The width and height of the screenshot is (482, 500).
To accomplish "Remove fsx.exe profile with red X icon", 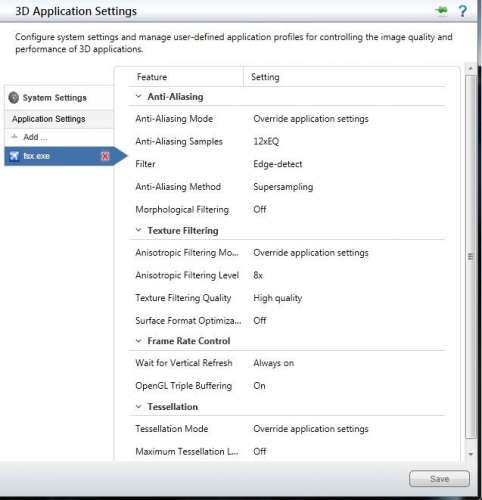I will click(105, 156).
